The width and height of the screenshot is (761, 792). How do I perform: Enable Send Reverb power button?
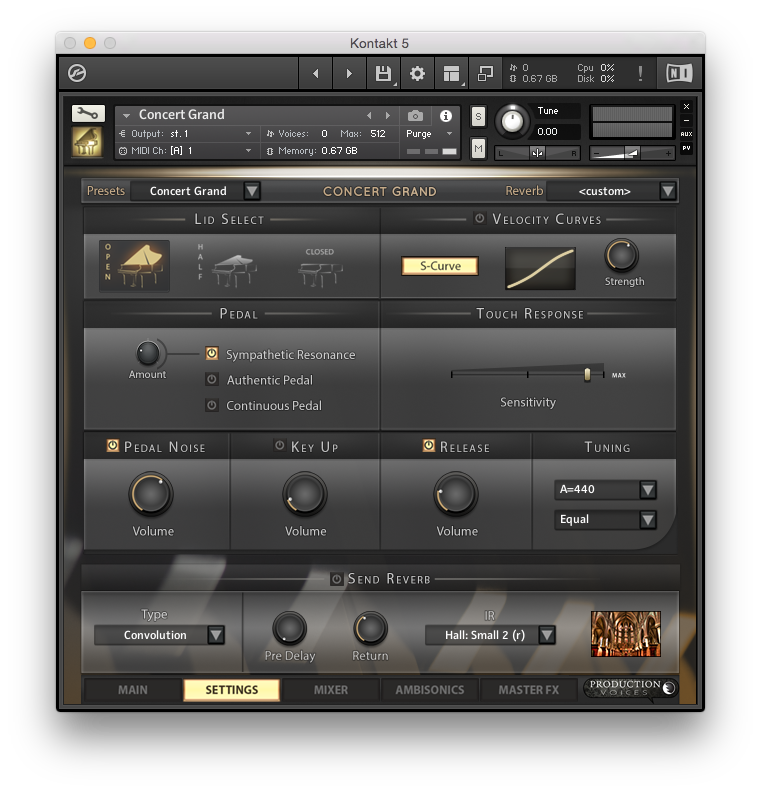click(x=337, y=579)
